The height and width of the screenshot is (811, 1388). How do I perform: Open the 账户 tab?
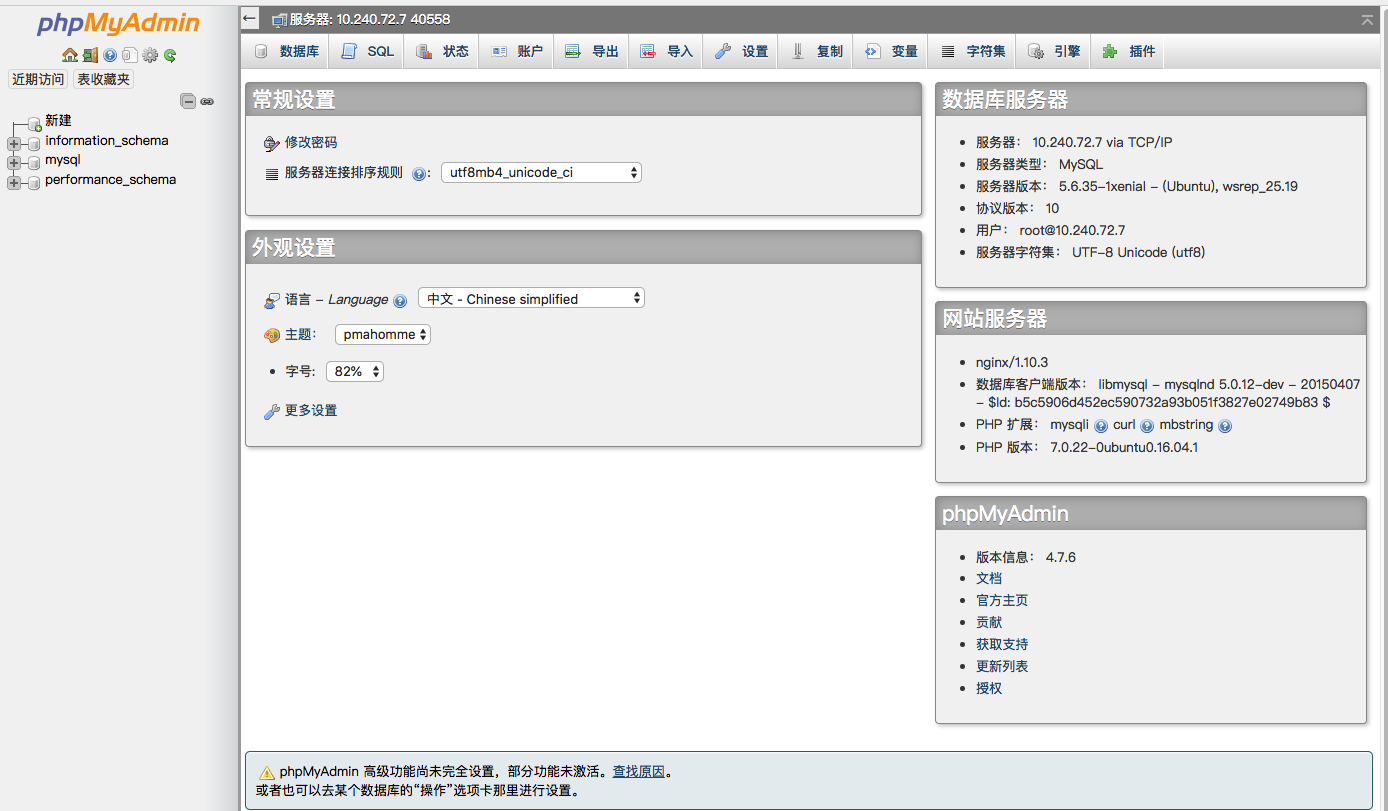pos(517,51)
